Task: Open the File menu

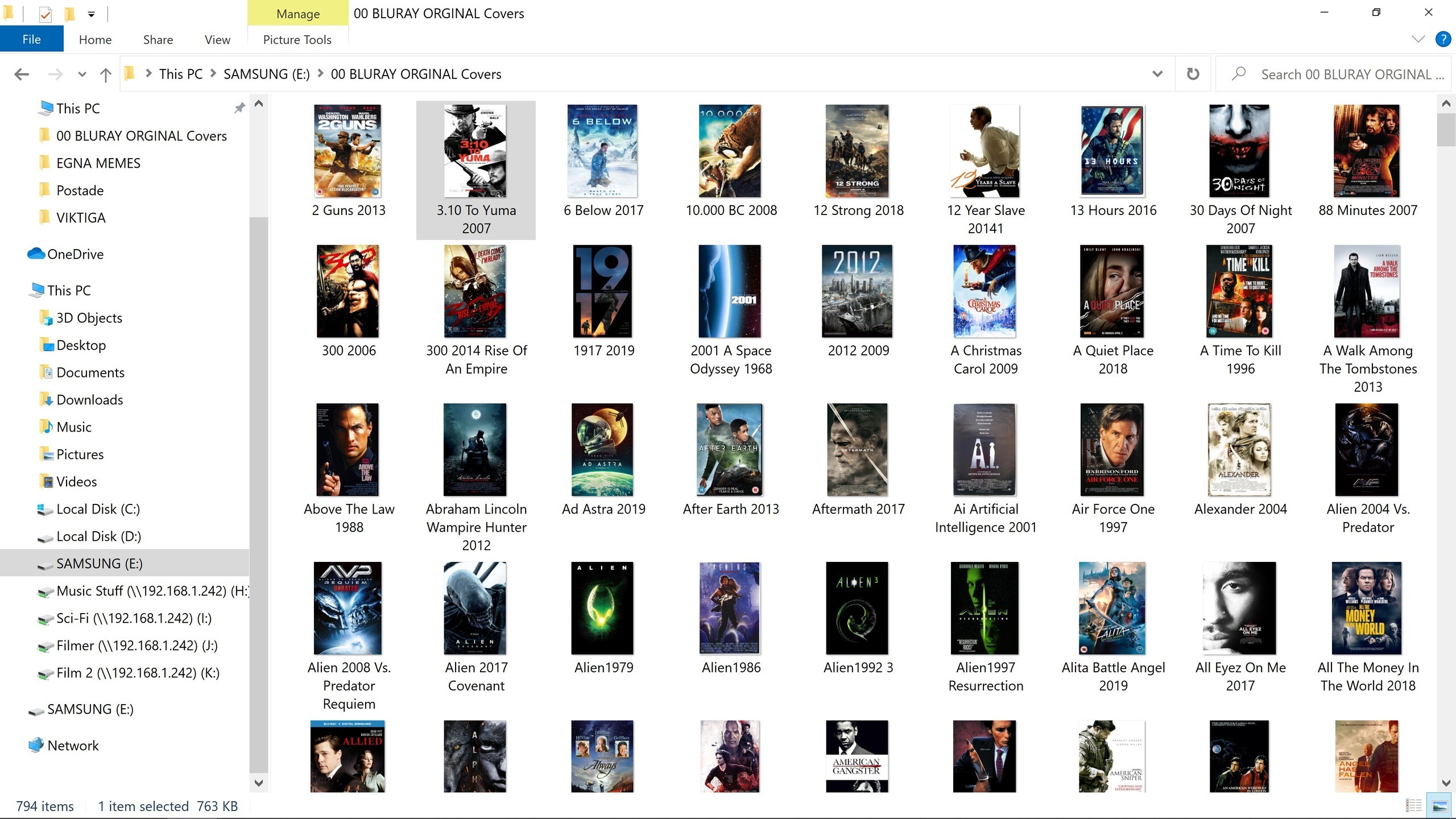Action: [31, 39]
